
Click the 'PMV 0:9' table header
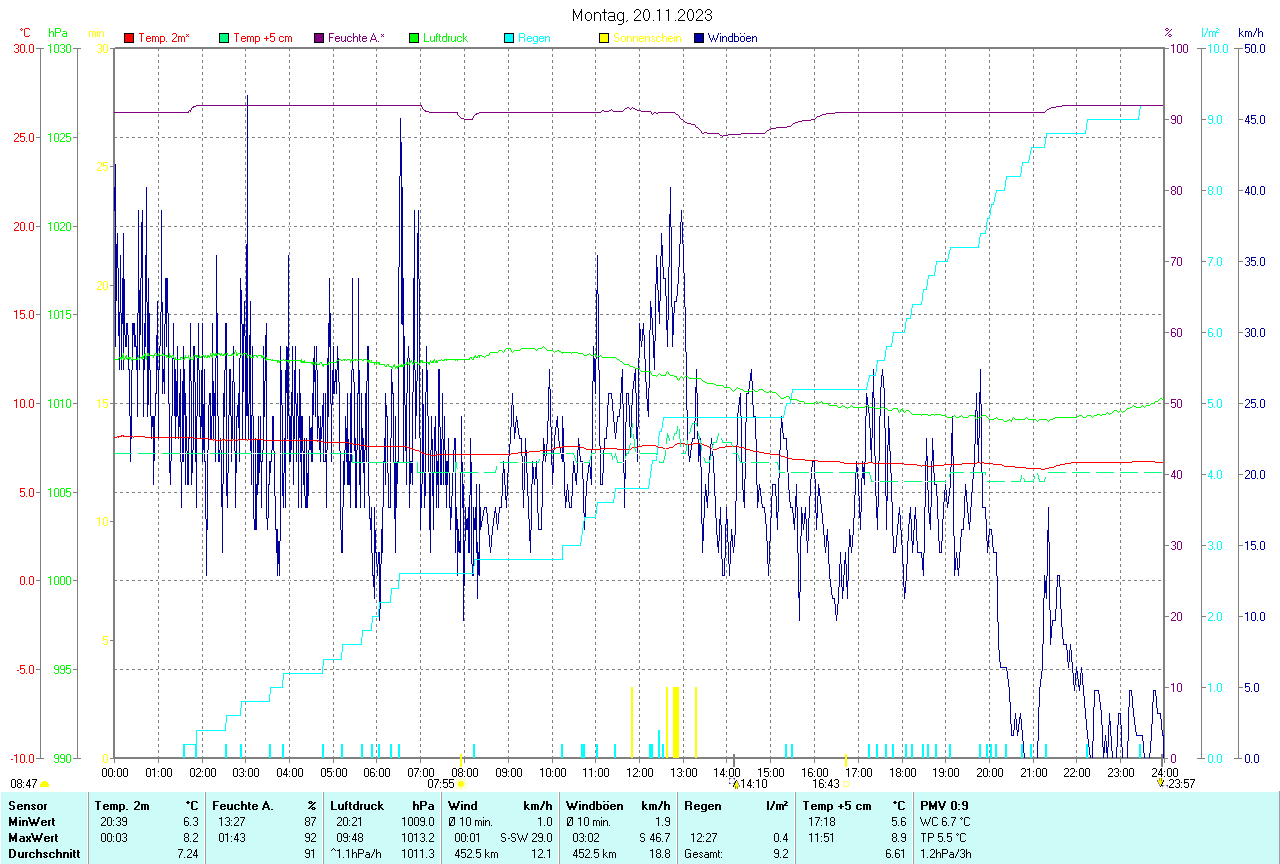[x=944, y=805]
